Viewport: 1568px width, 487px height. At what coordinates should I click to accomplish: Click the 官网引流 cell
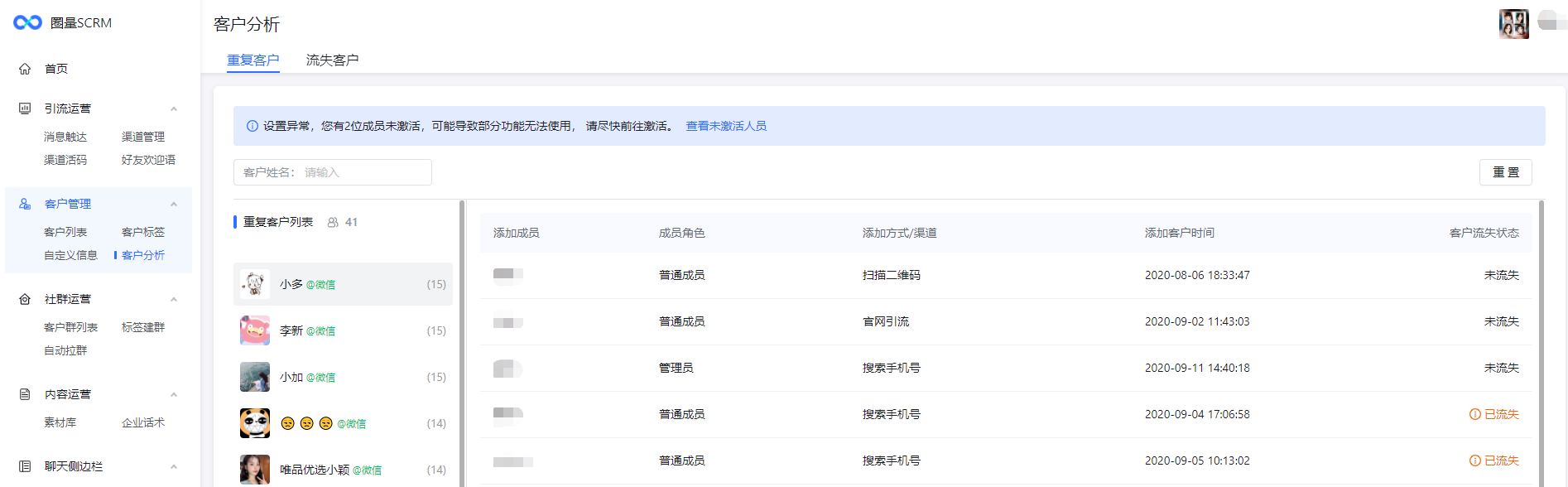click(886, 321)
